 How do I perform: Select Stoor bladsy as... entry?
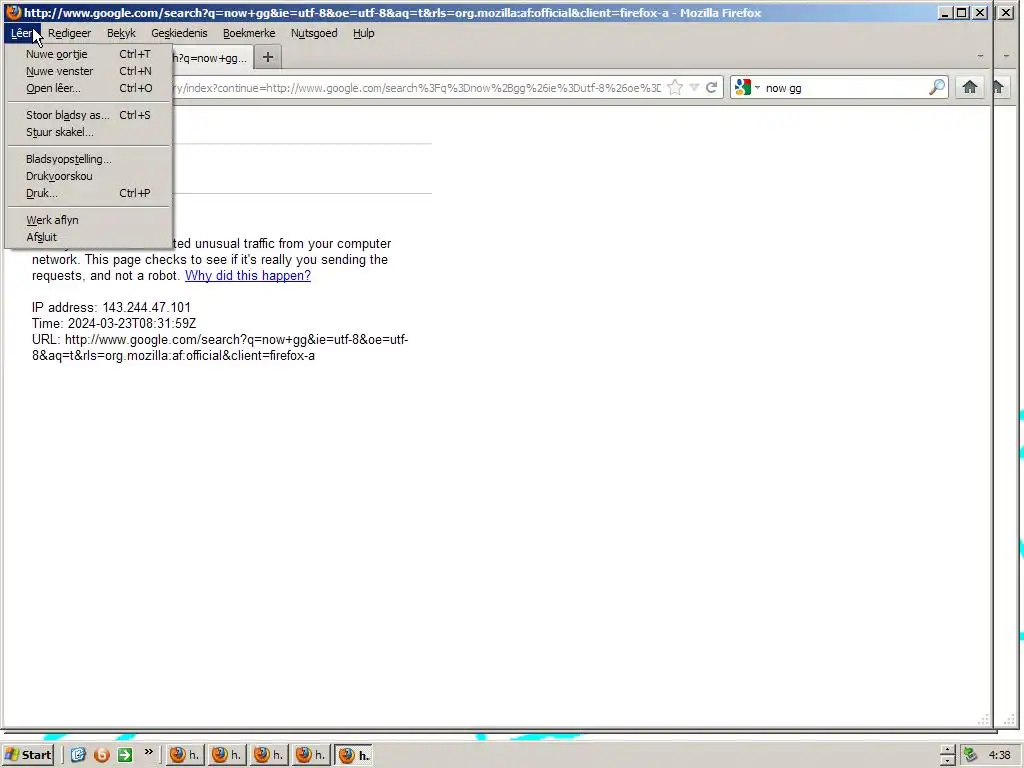[x=88, y=115]
